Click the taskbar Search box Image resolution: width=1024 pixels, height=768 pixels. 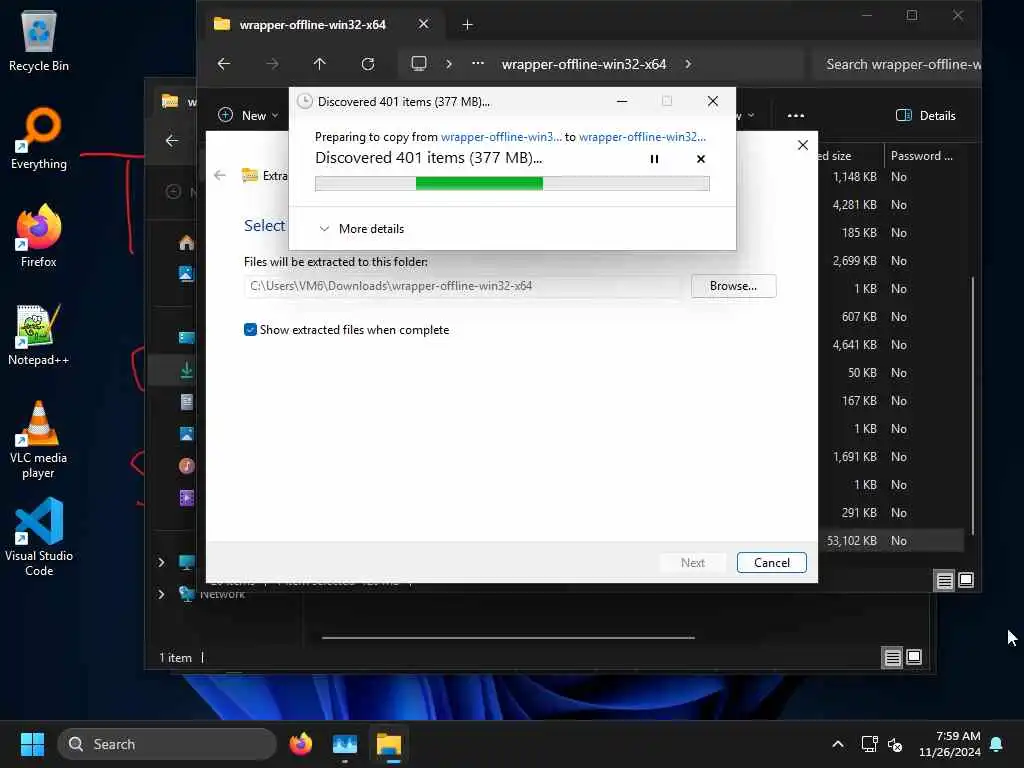(167, 744)
